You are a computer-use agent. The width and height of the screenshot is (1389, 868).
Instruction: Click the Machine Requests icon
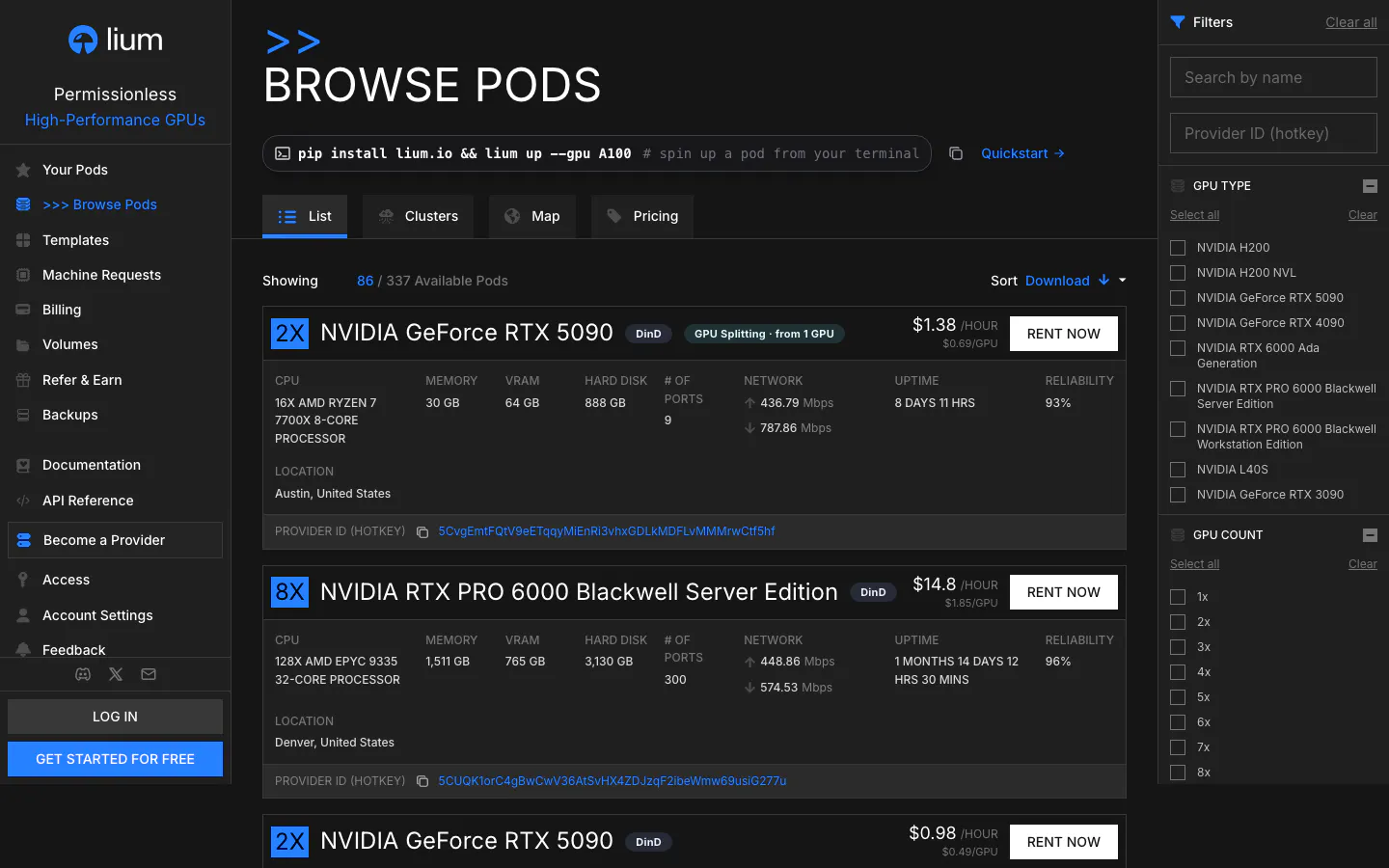(x=23, y=275)
